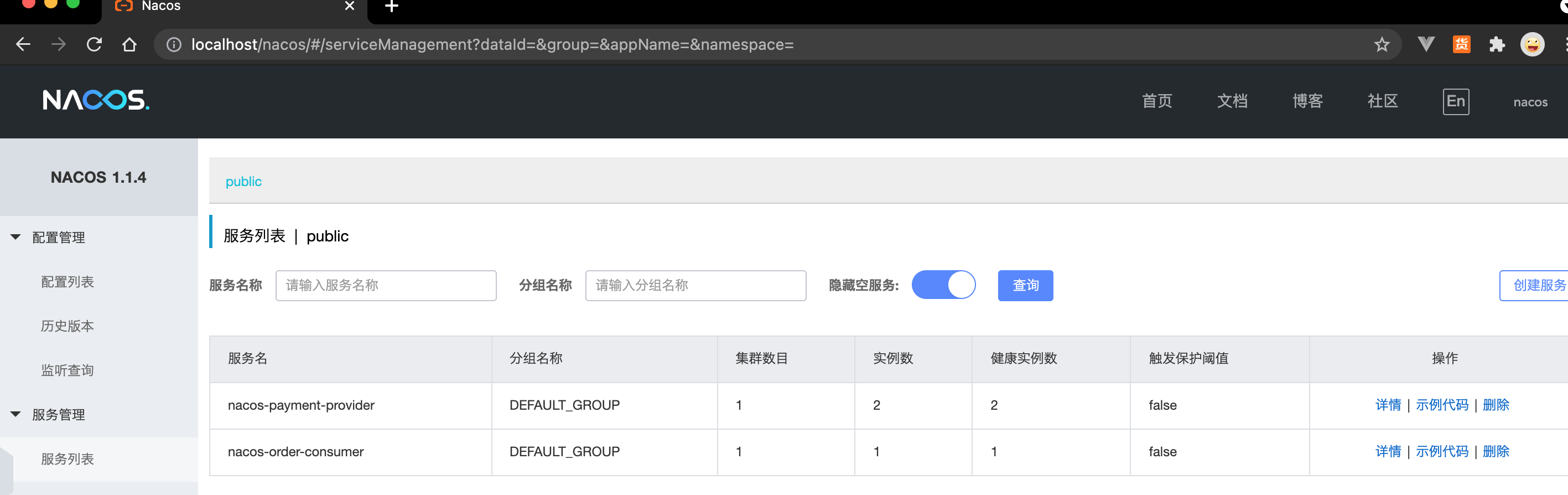The image size is (1568, 495).
Task: View site information icon in address bar
Action: 174,44
